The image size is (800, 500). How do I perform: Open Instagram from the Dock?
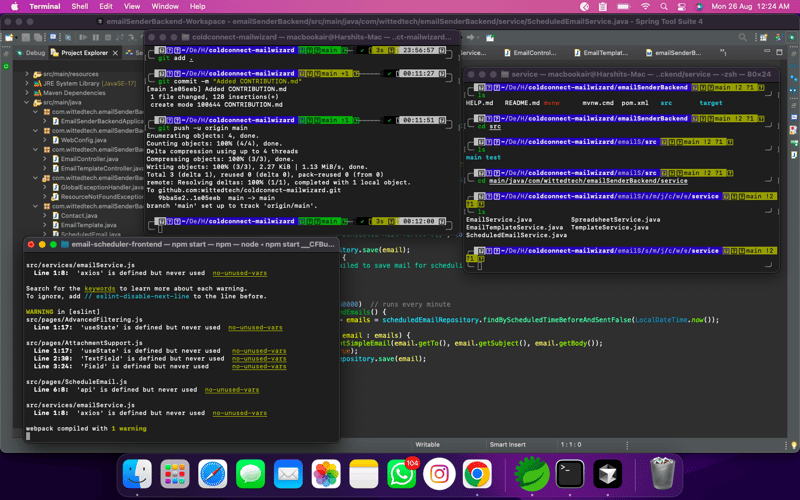[x=439, y=474]
